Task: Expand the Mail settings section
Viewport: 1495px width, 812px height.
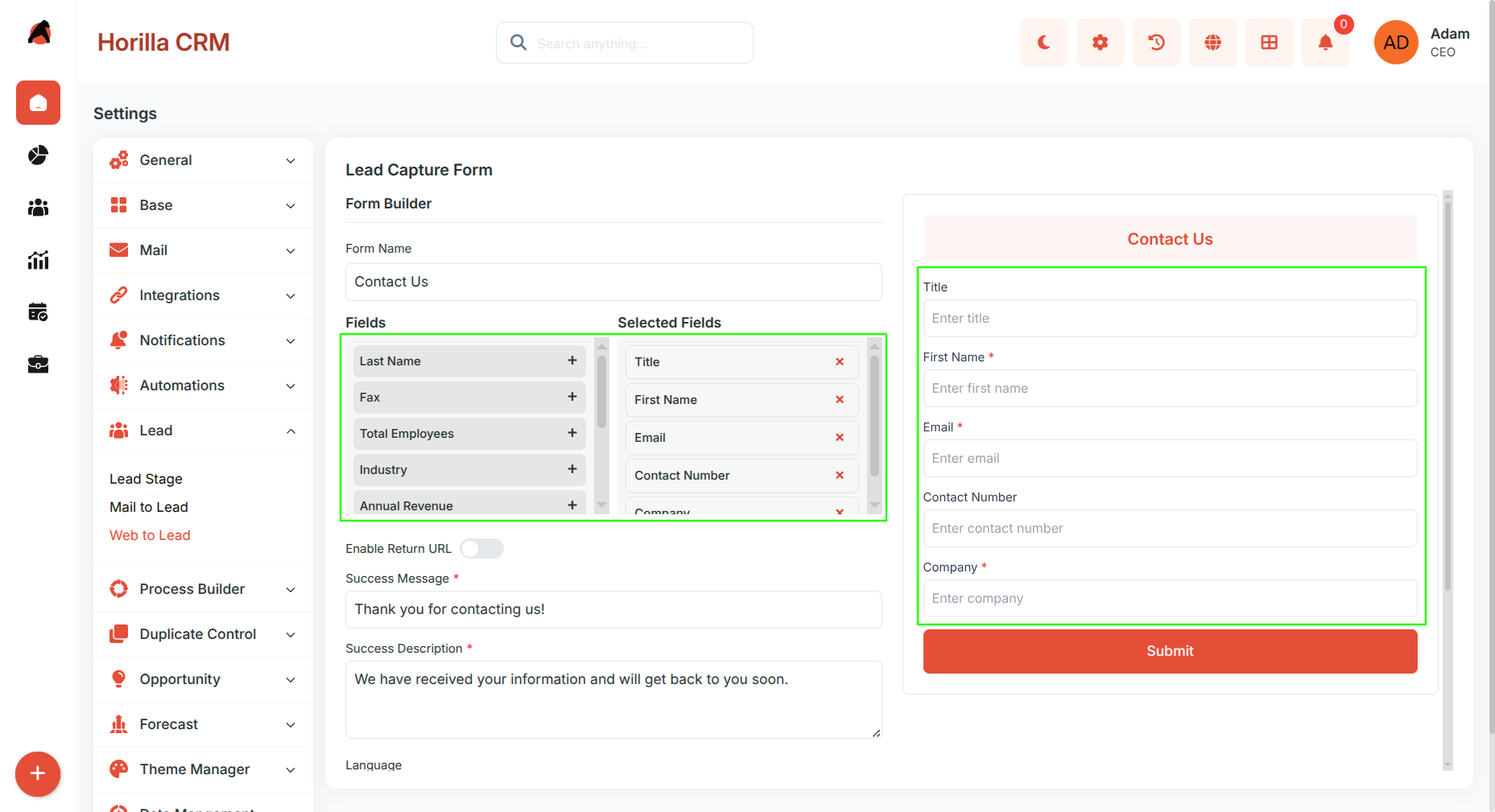Action: click(x=203, y=250)
